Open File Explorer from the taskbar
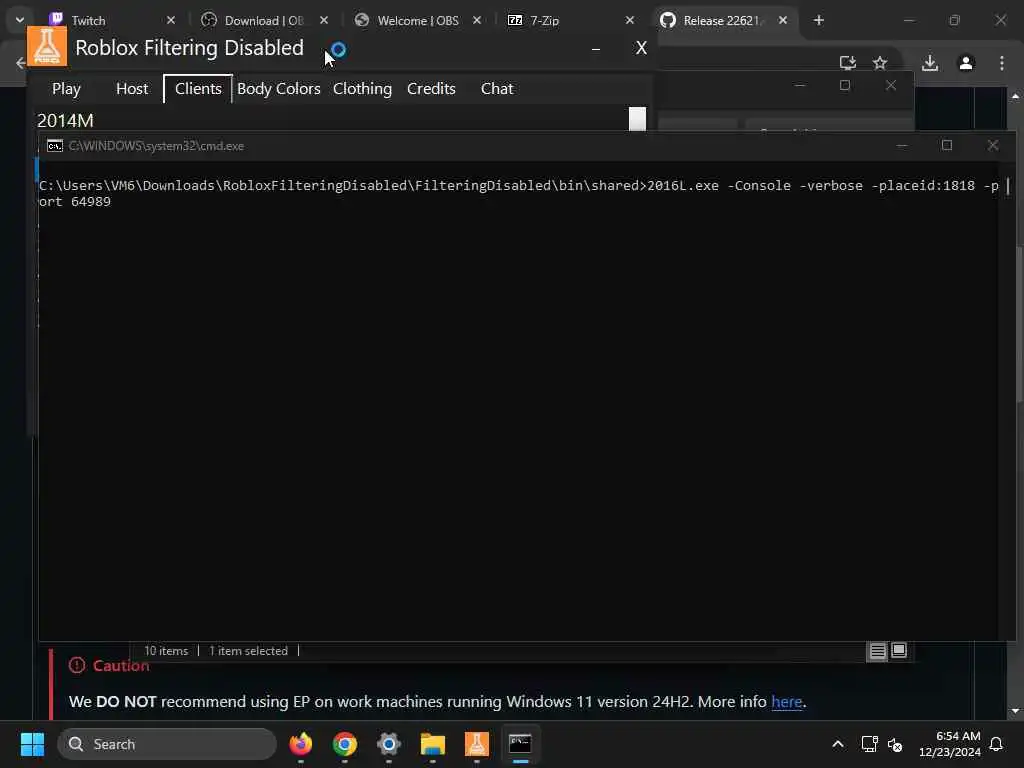The image size is (1024, 768). tap(432, 744)
